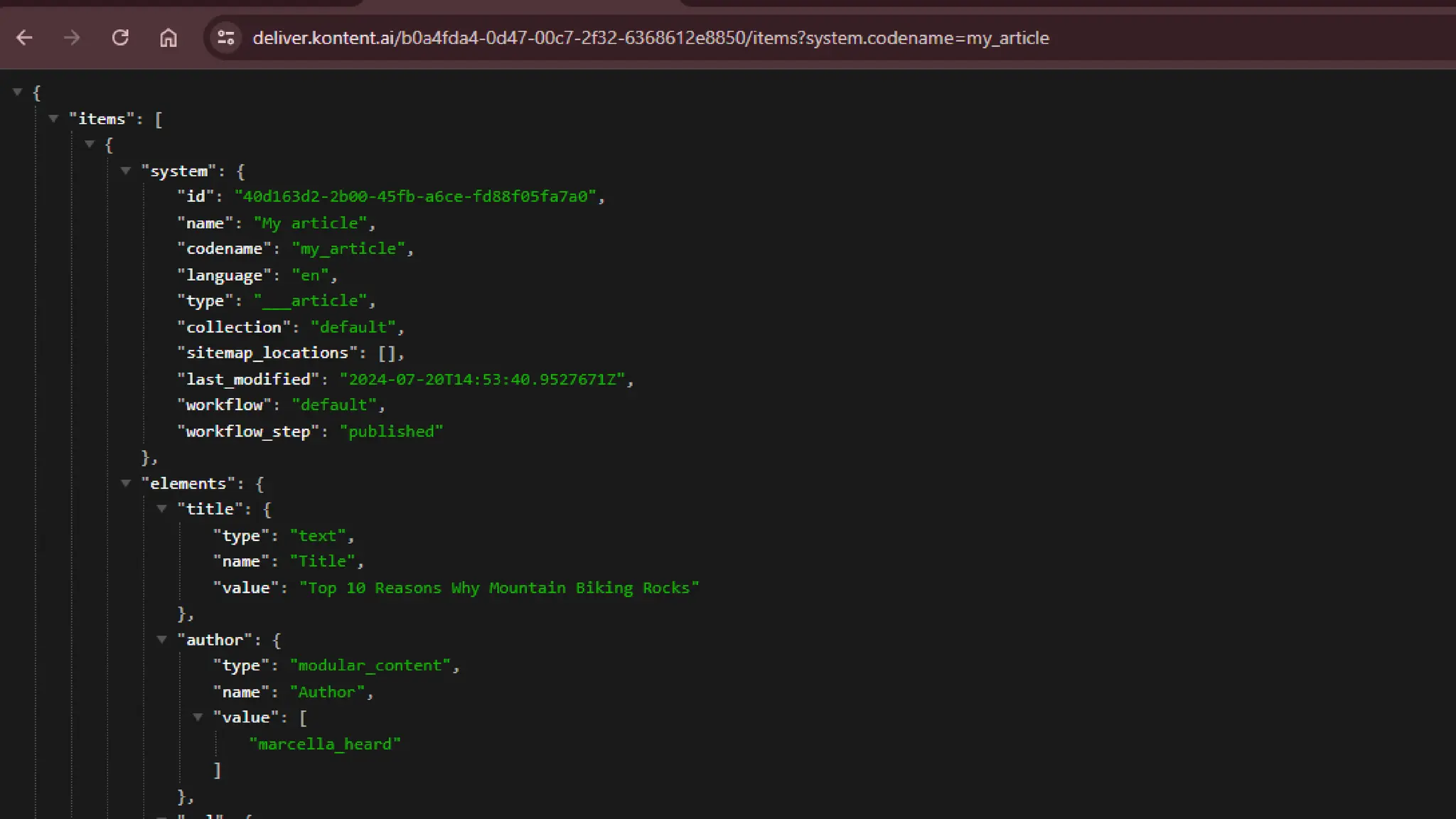Click the "published" workflow_step value

[x=391, y=432]
